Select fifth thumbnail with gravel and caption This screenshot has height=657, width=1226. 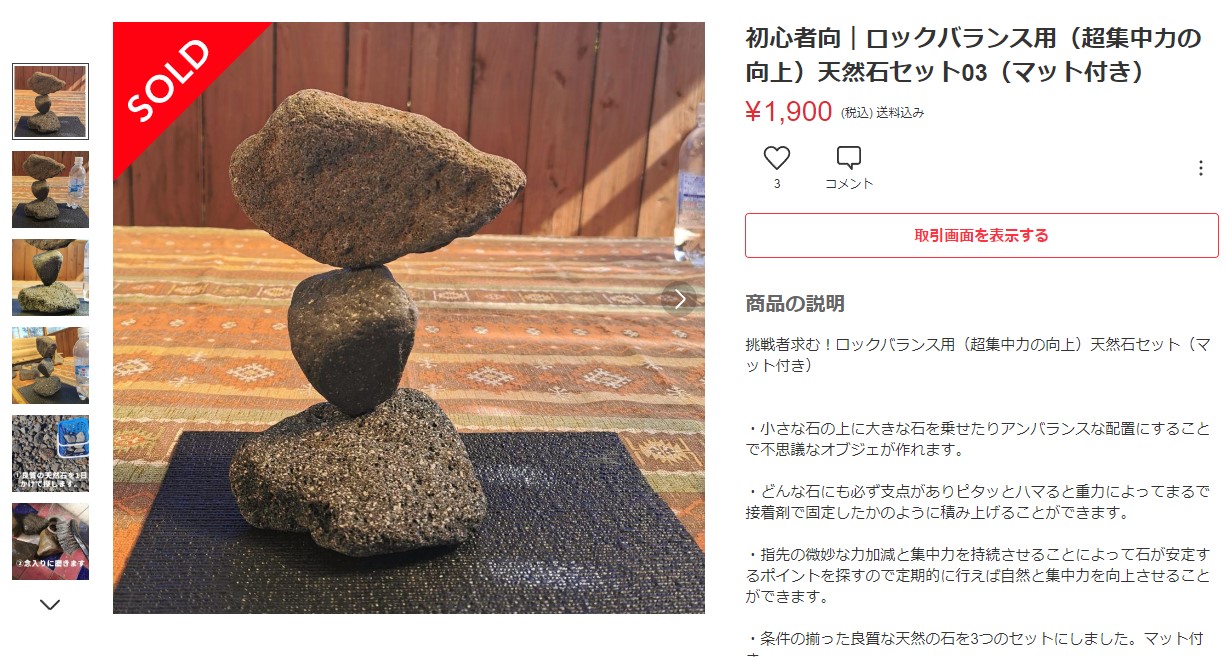pyautogui.click(x=50, y=453)
